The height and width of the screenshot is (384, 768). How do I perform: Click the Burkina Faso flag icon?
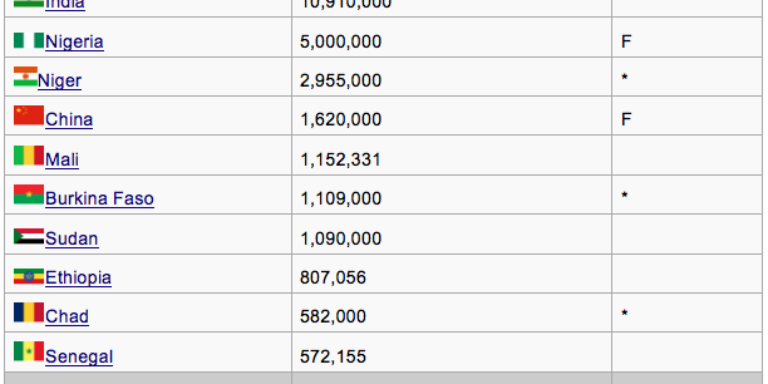coord(29,194)
